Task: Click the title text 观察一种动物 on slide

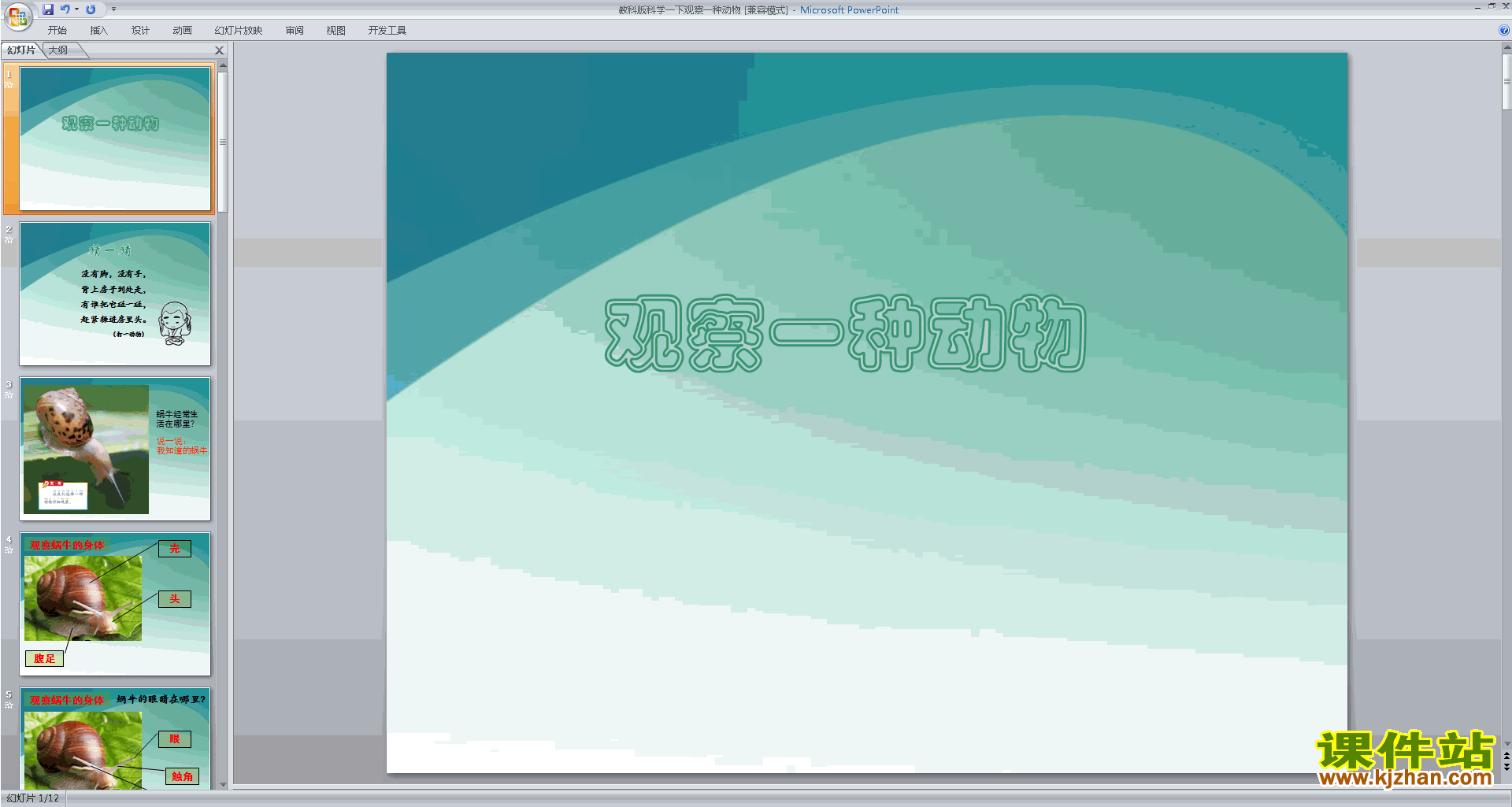Action: [x=845, y=334]
